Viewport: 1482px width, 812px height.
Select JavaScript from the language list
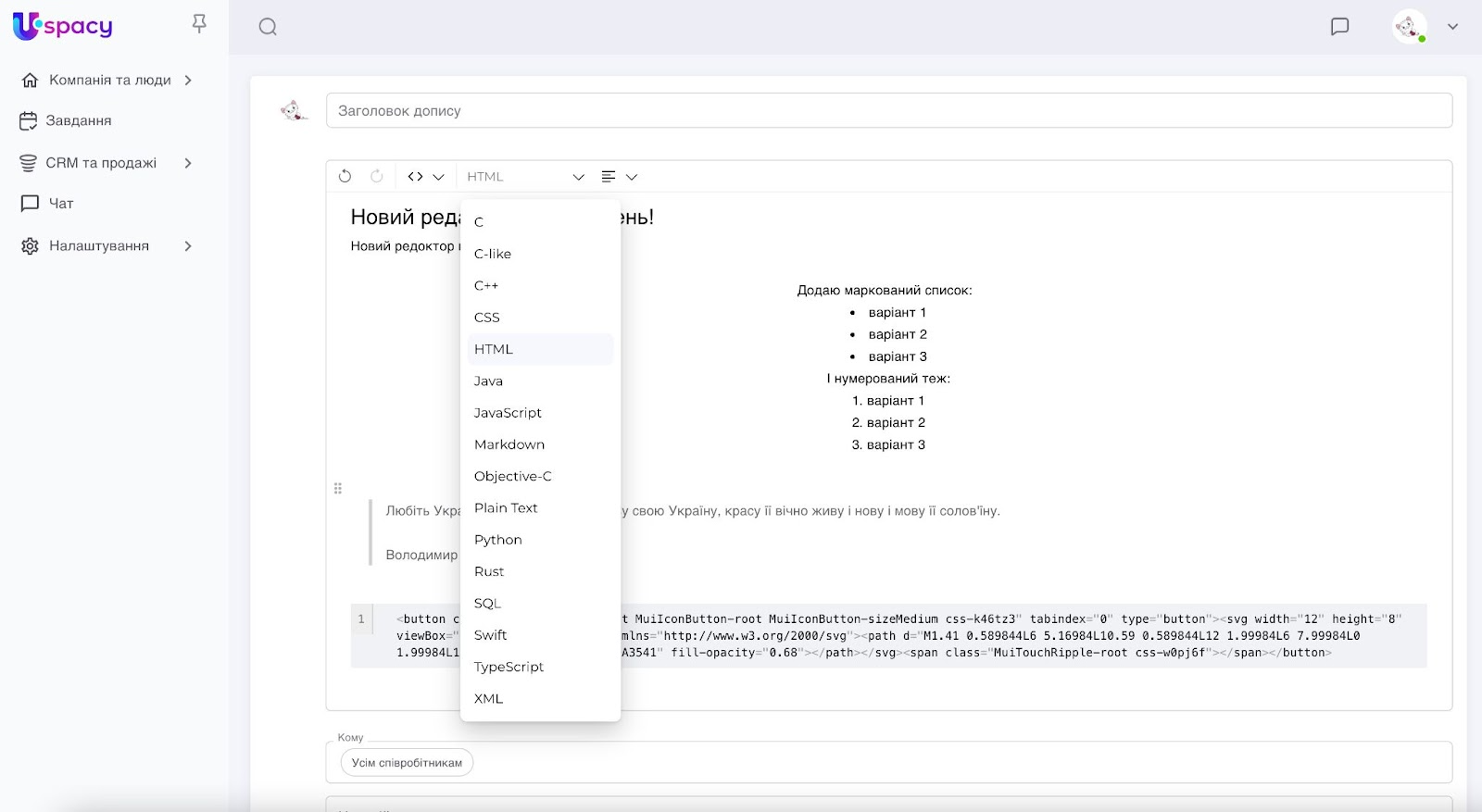pos(508,413)
